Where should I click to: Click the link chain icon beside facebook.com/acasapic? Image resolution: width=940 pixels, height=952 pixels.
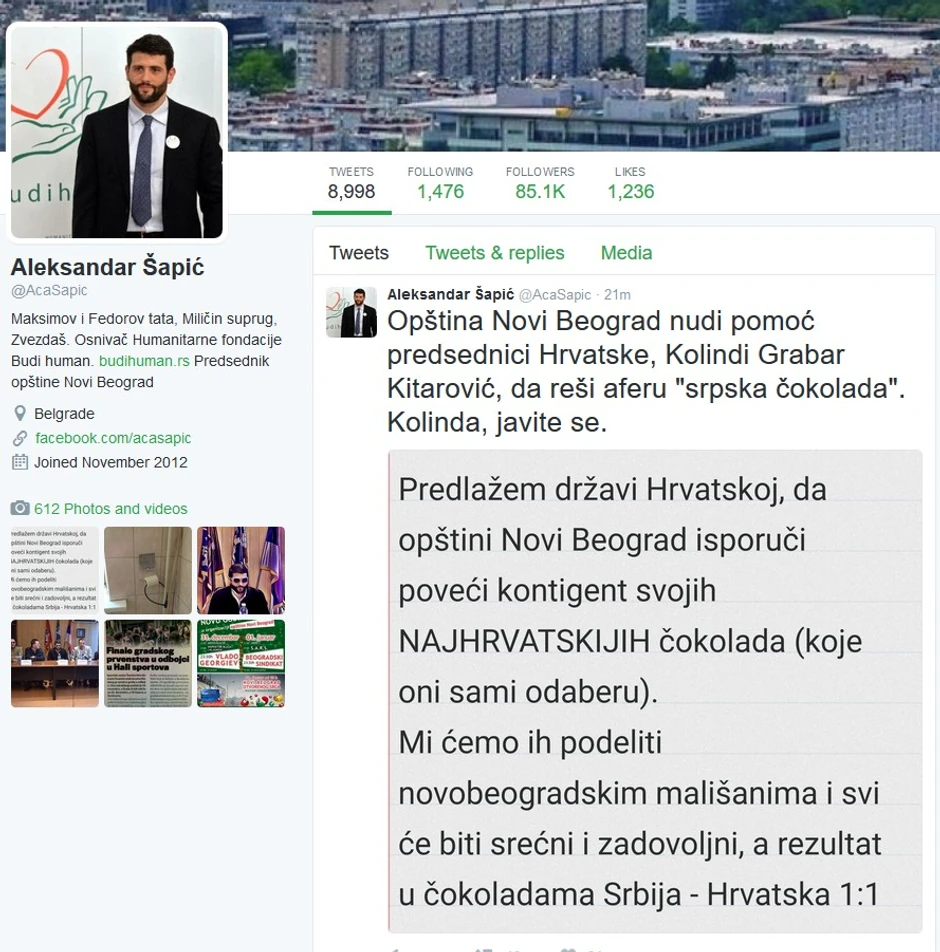point(20,438)
